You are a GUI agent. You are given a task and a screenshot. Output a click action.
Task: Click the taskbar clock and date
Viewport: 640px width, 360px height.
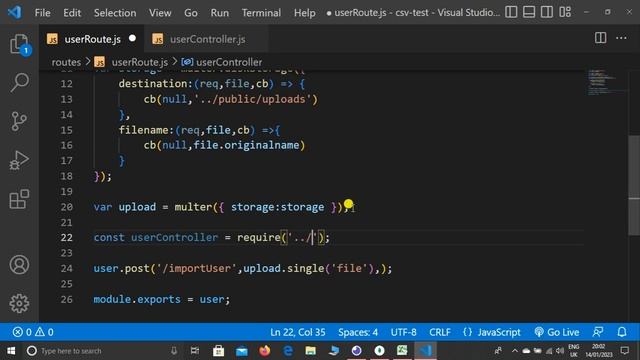pyautogui.click(x=599, y=351)
